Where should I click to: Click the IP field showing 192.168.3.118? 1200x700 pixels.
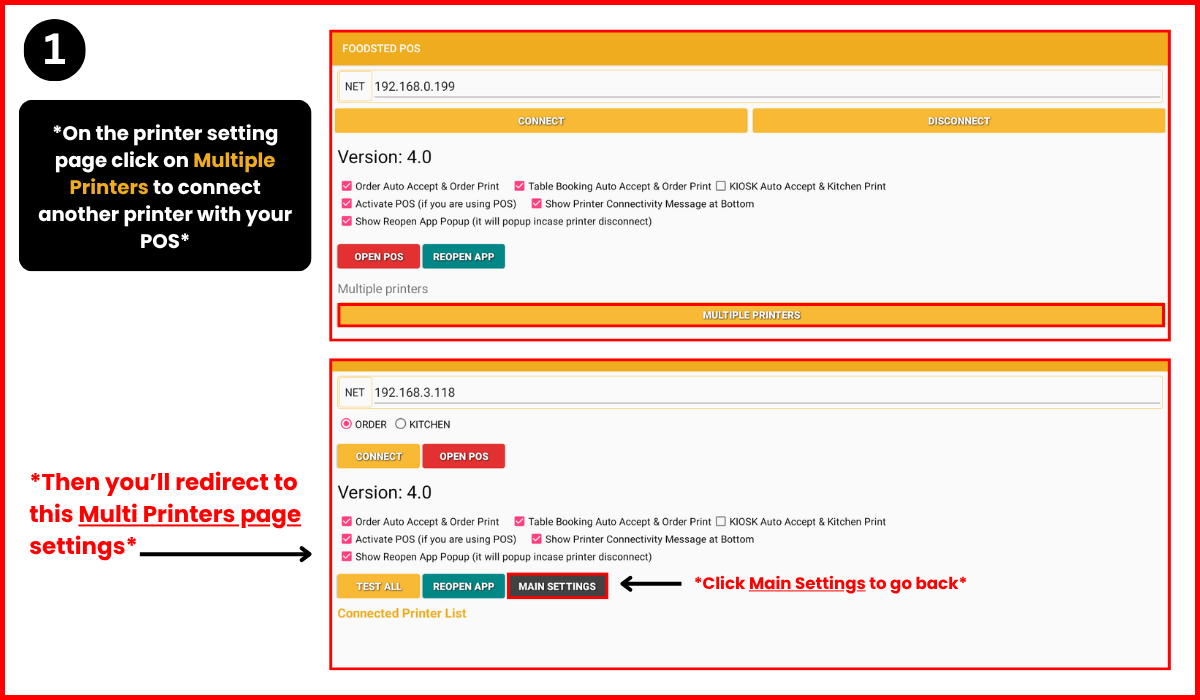pos(766,393)
